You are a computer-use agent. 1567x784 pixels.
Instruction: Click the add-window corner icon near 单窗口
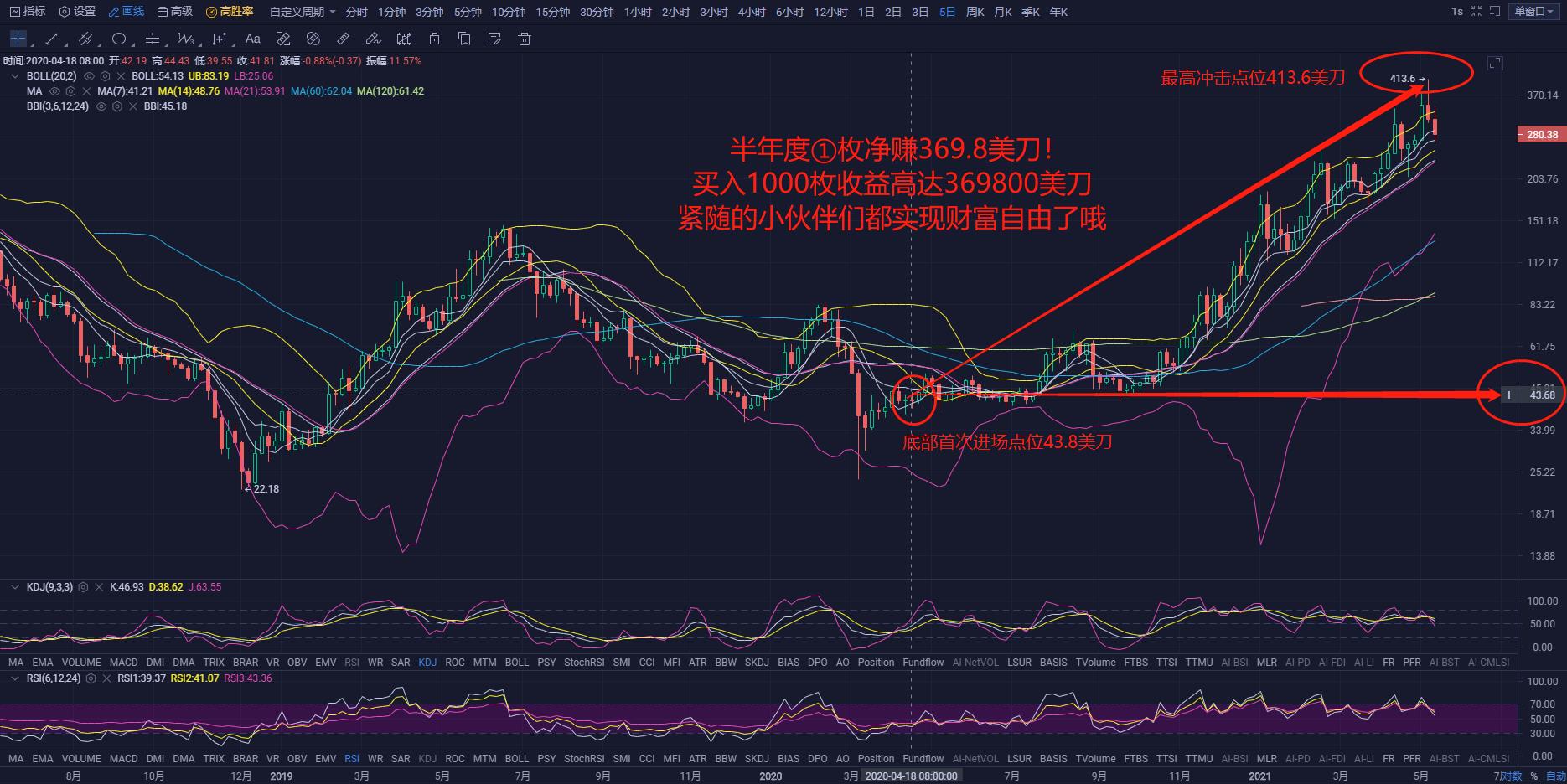coord(1494,12)
